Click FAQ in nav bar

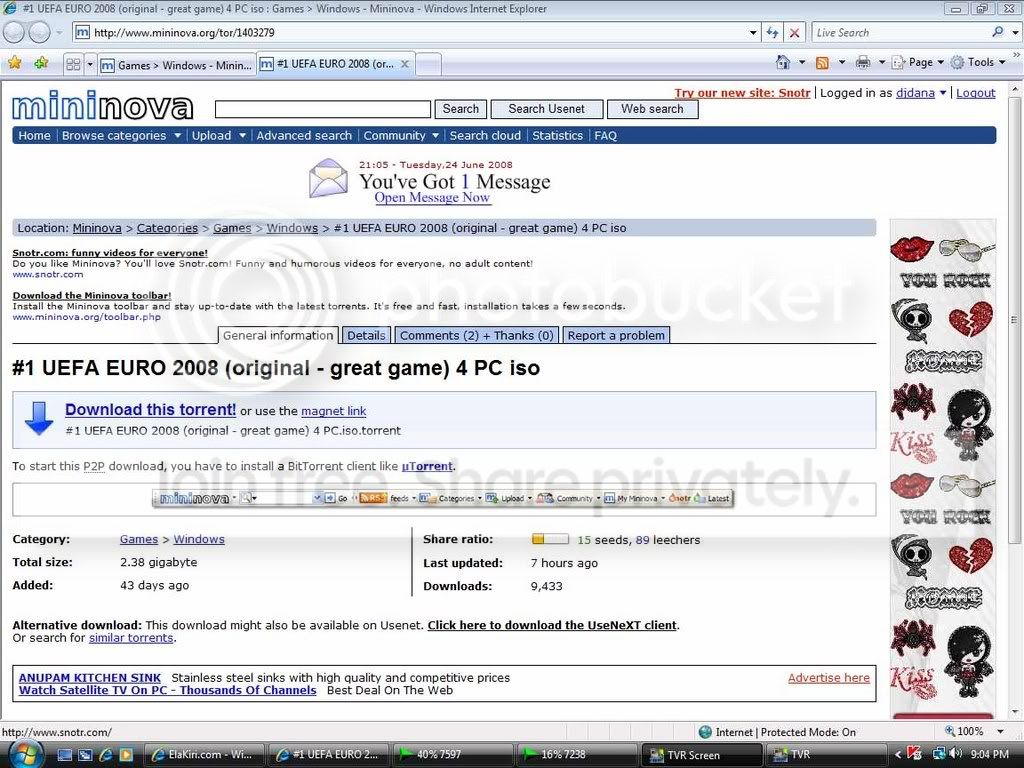click(605, 136)
